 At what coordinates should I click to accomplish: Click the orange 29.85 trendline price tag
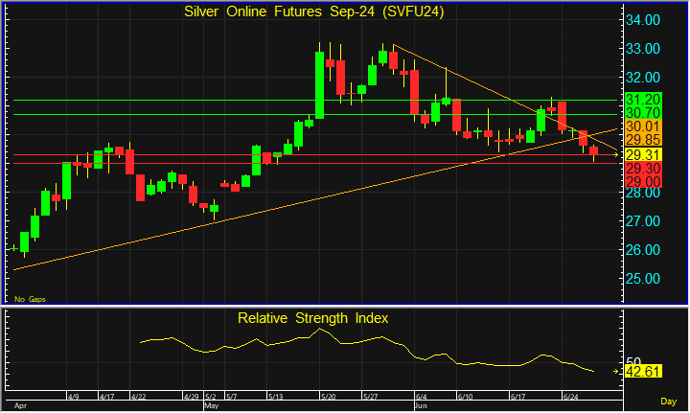tap(639, 141)
